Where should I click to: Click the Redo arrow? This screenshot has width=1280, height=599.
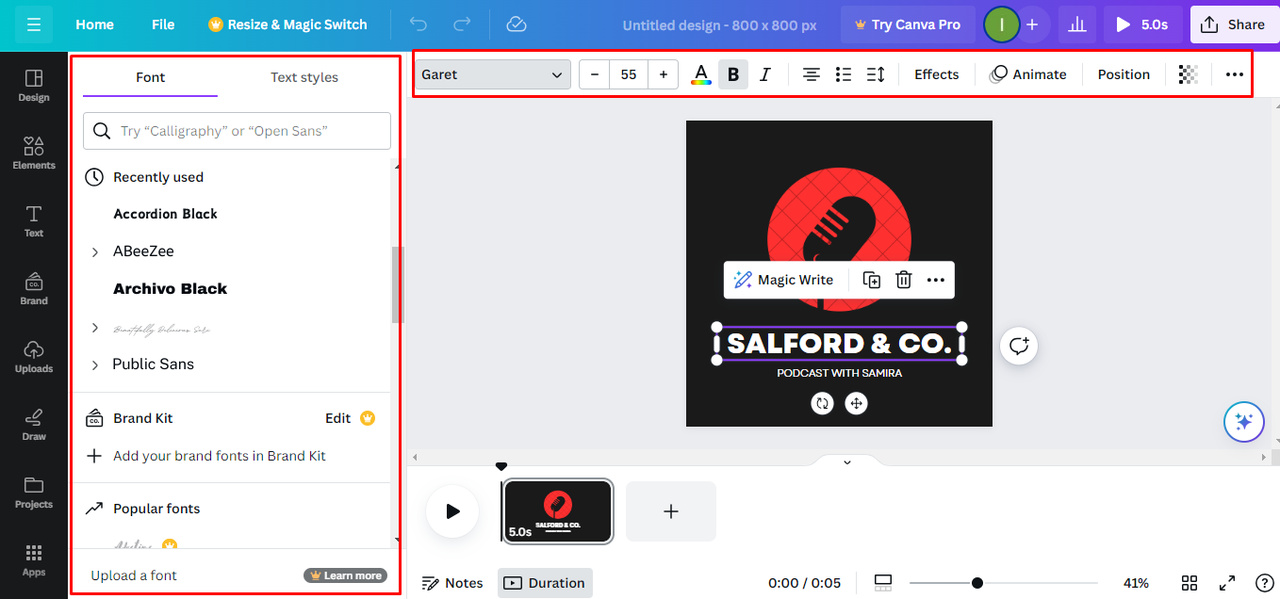[x=462, y=24]
